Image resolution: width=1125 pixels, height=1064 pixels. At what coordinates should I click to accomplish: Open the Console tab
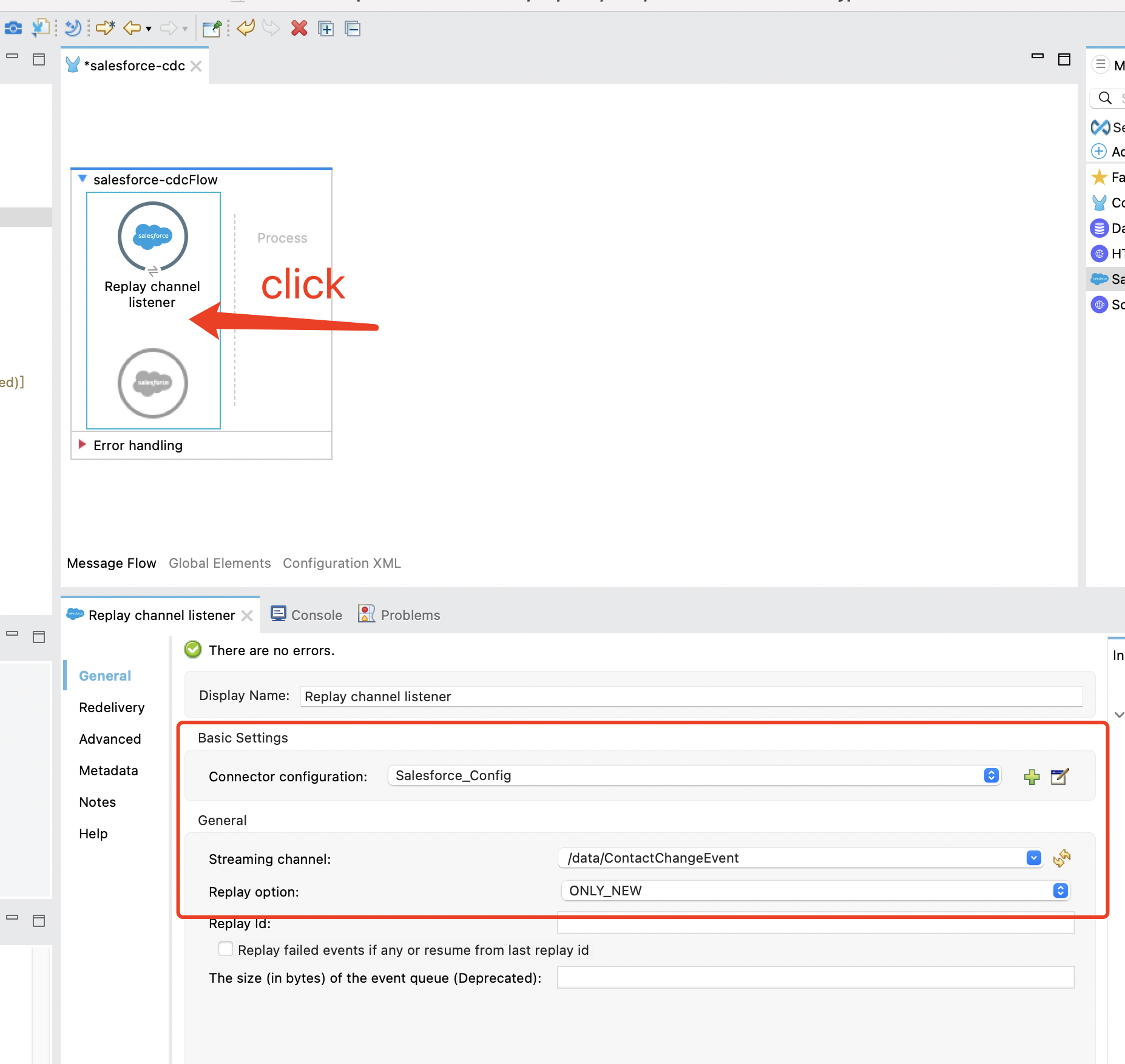click(306, 615)
